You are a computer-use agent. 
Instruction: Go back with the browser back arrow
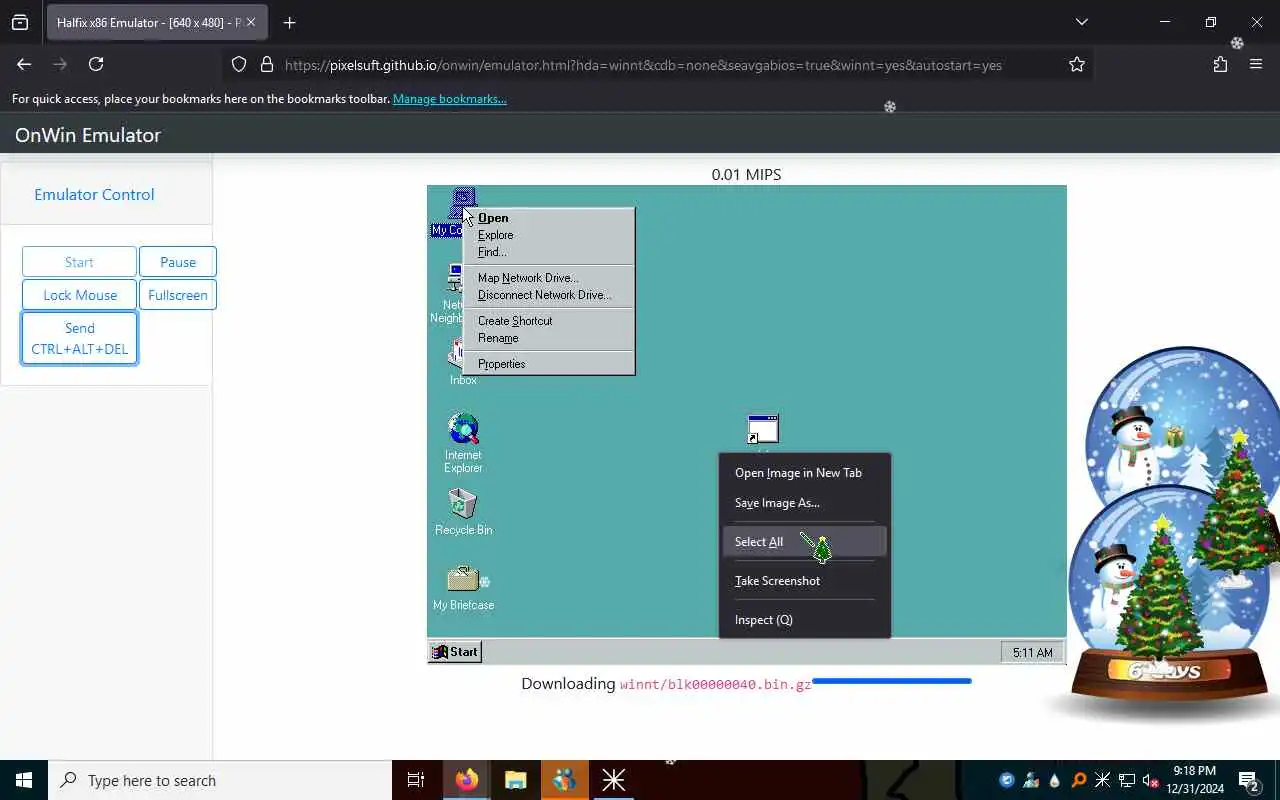[24, 64]
